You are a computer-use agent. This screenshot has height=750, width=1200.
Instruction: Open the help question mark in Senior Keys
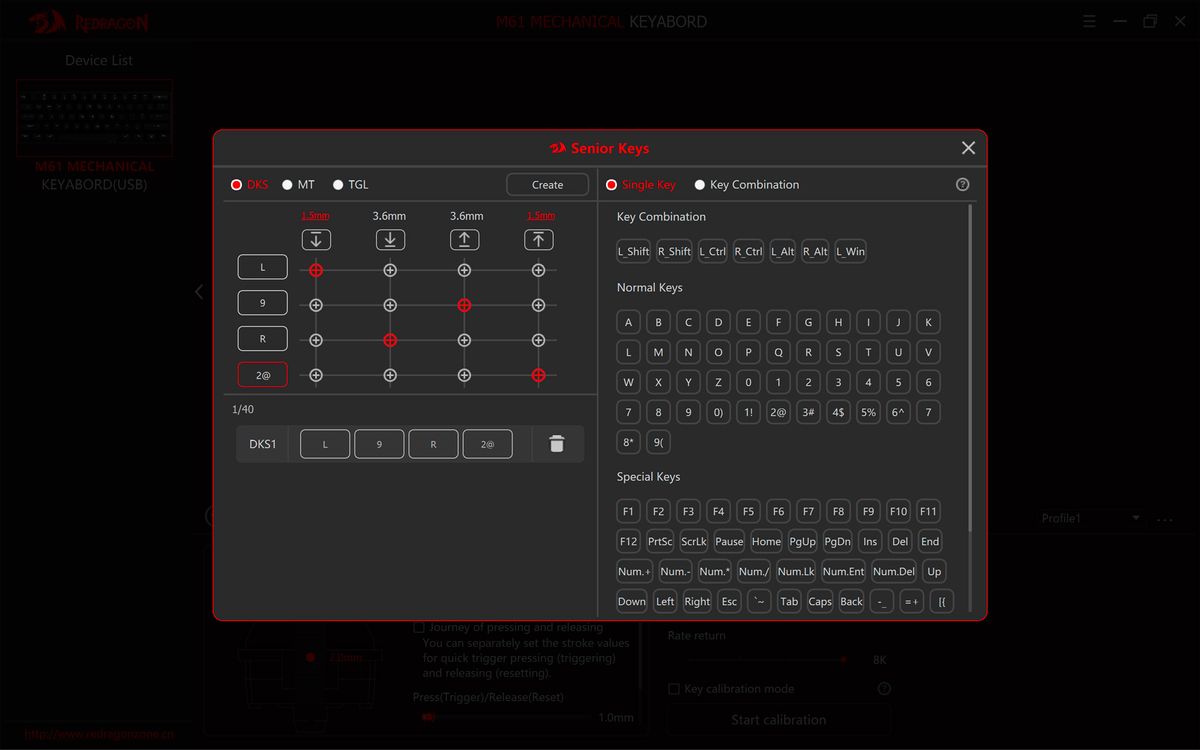point(962,185)
